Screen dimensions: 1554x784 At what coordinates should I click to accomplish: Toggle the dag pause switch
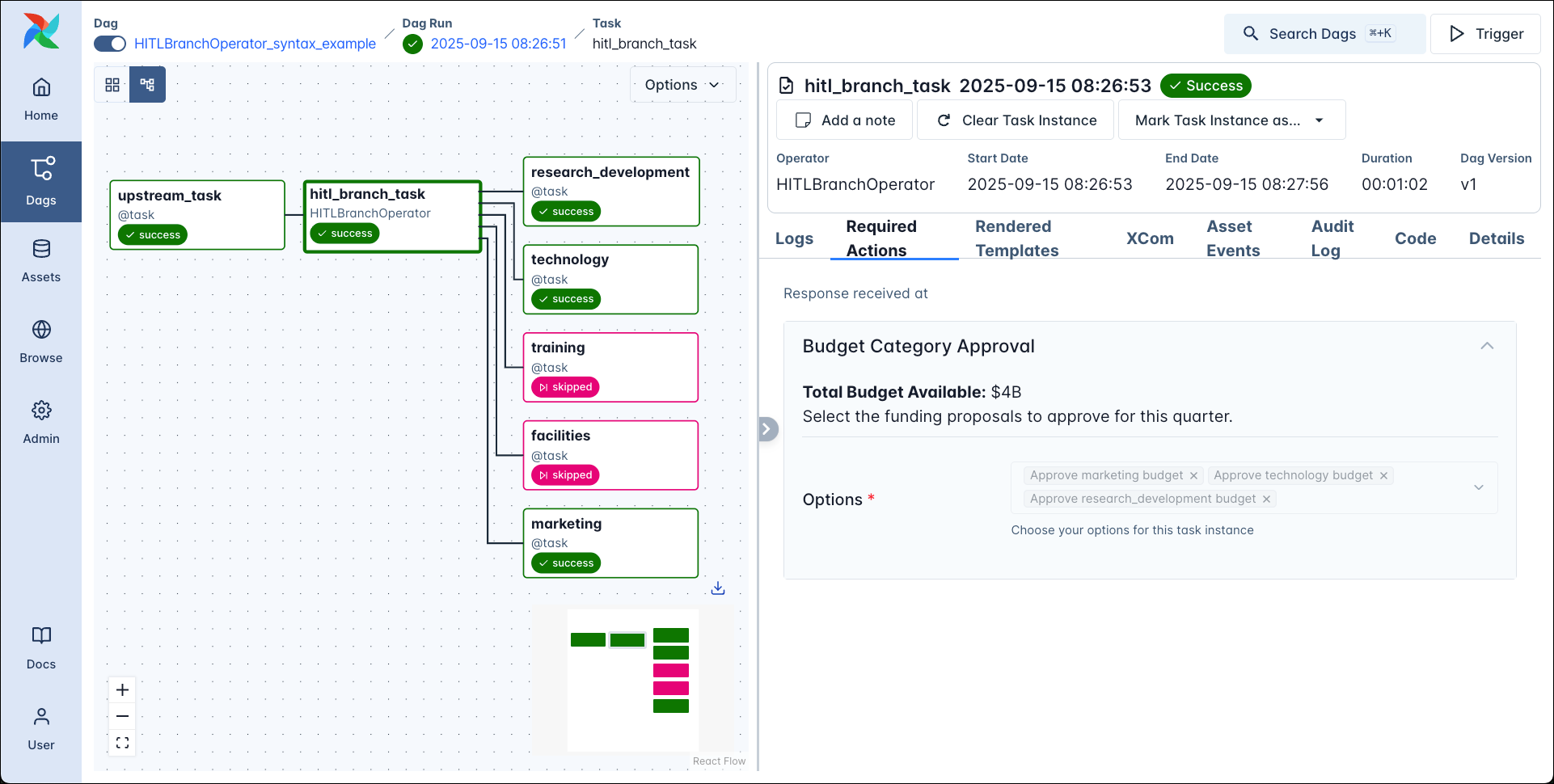click(x=110, y=44)
